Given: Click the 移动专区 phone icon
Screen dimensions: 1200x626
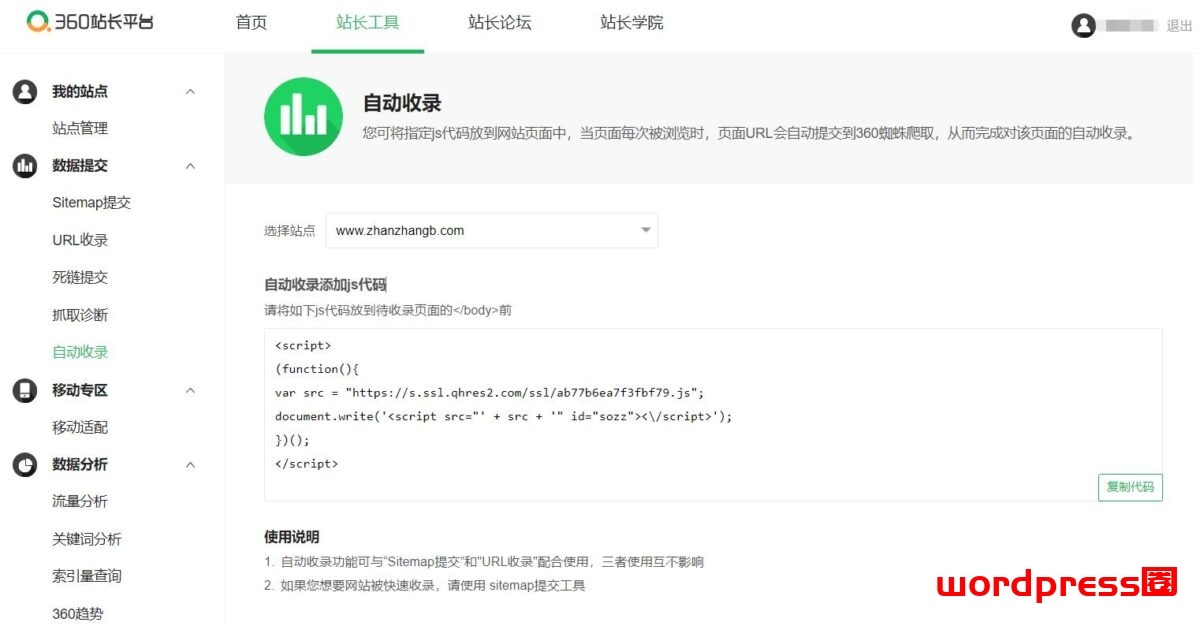Looking at the screenshot, I should click(x=25, y=390).
